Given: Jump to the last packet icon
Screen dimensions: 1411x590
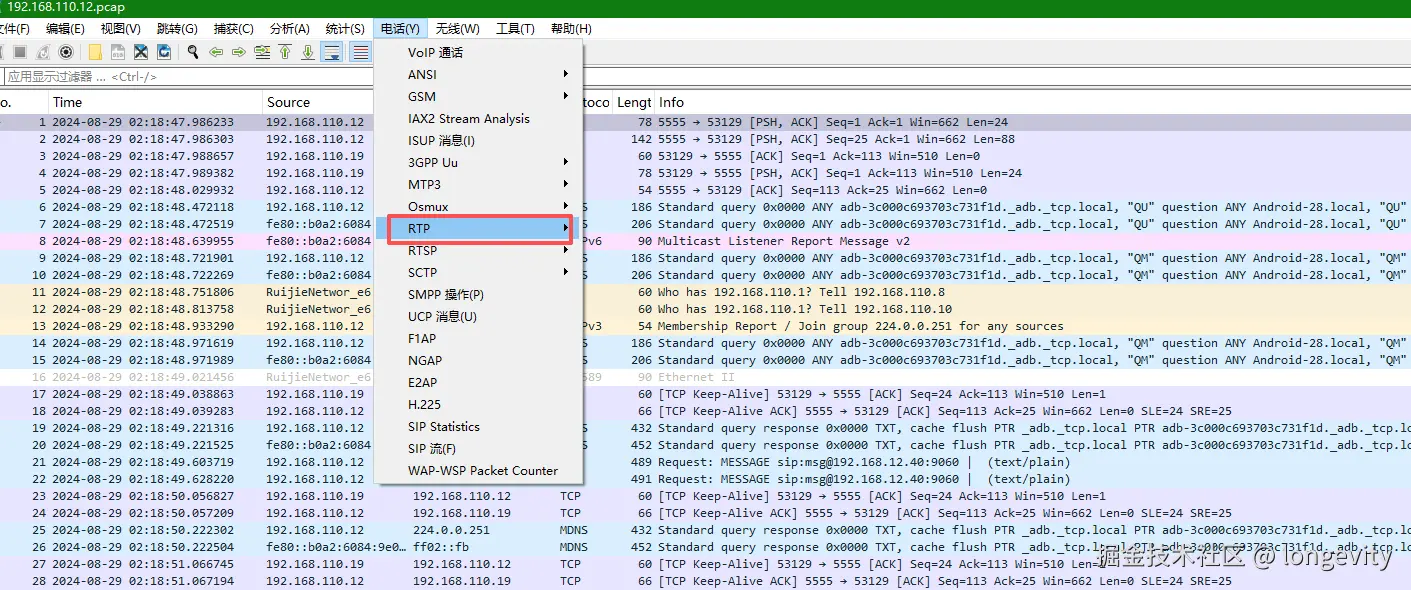Looking at the screenshot, I should point(308,52).
